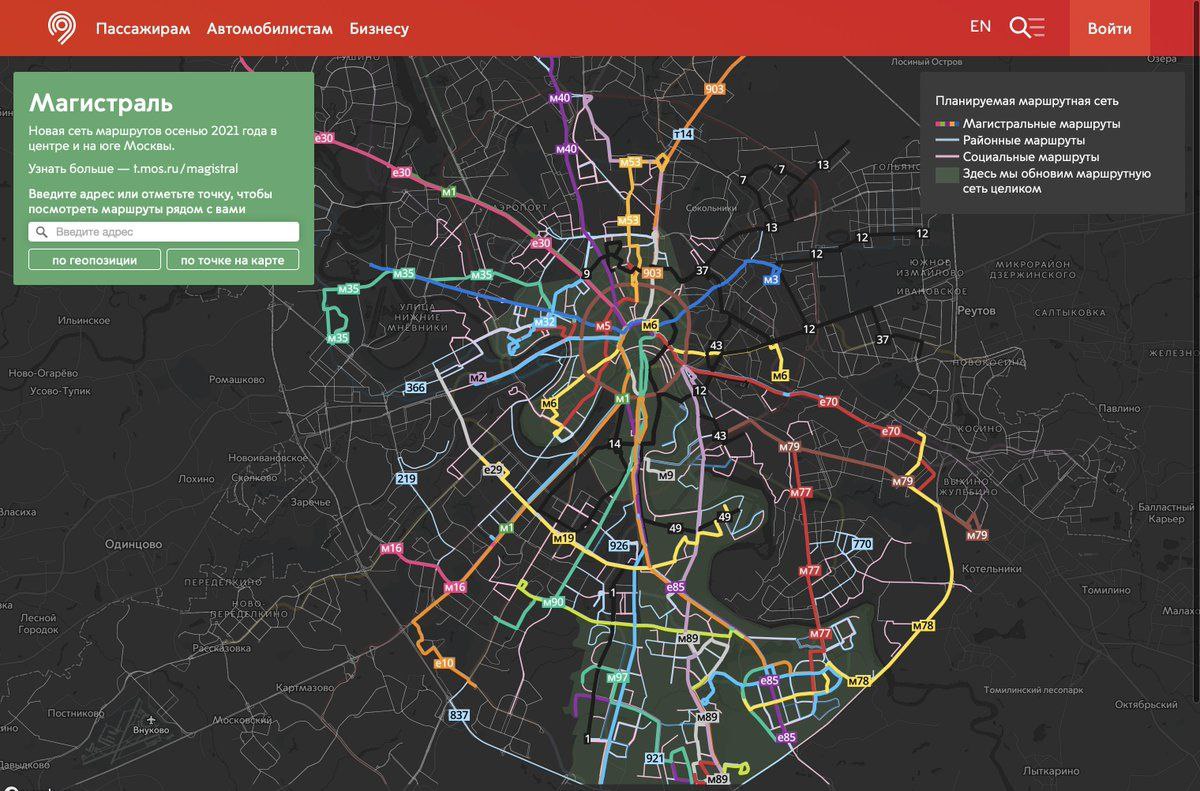
Task: Select the м90 route label
Action: 553,602
